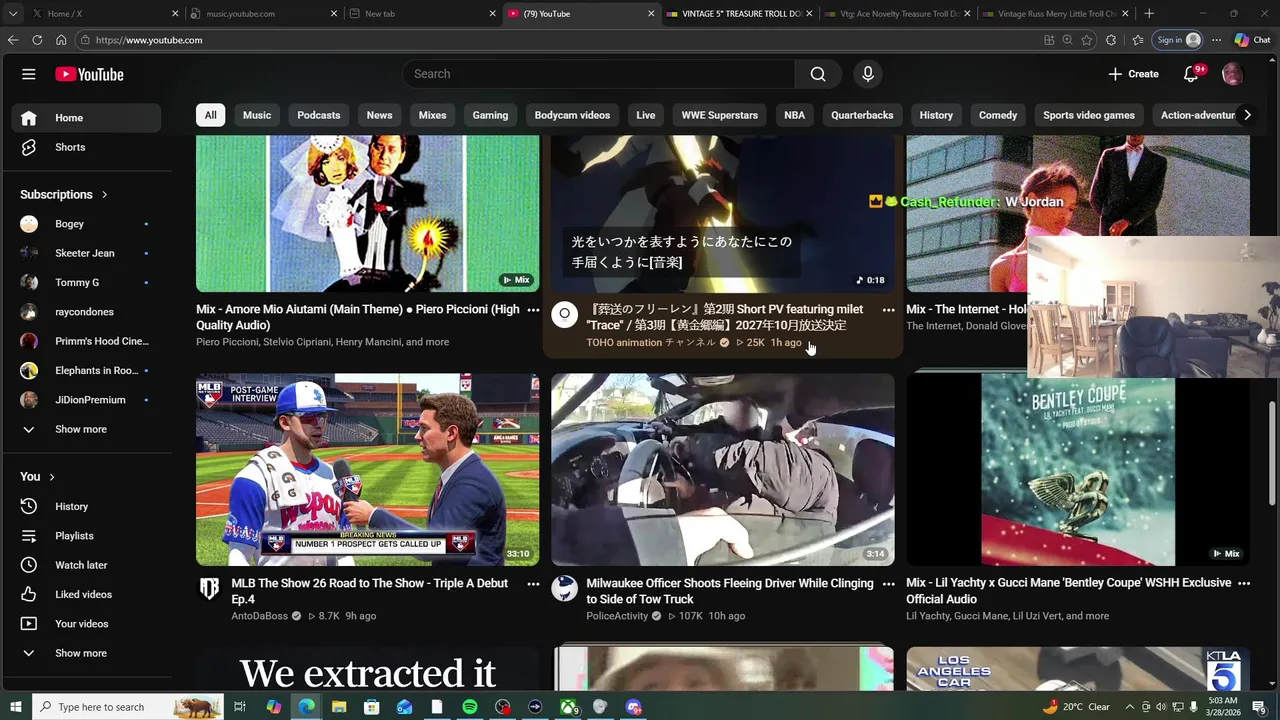Open Spotify from the taskbar
1280x720 pixels.
coord(470,707)
